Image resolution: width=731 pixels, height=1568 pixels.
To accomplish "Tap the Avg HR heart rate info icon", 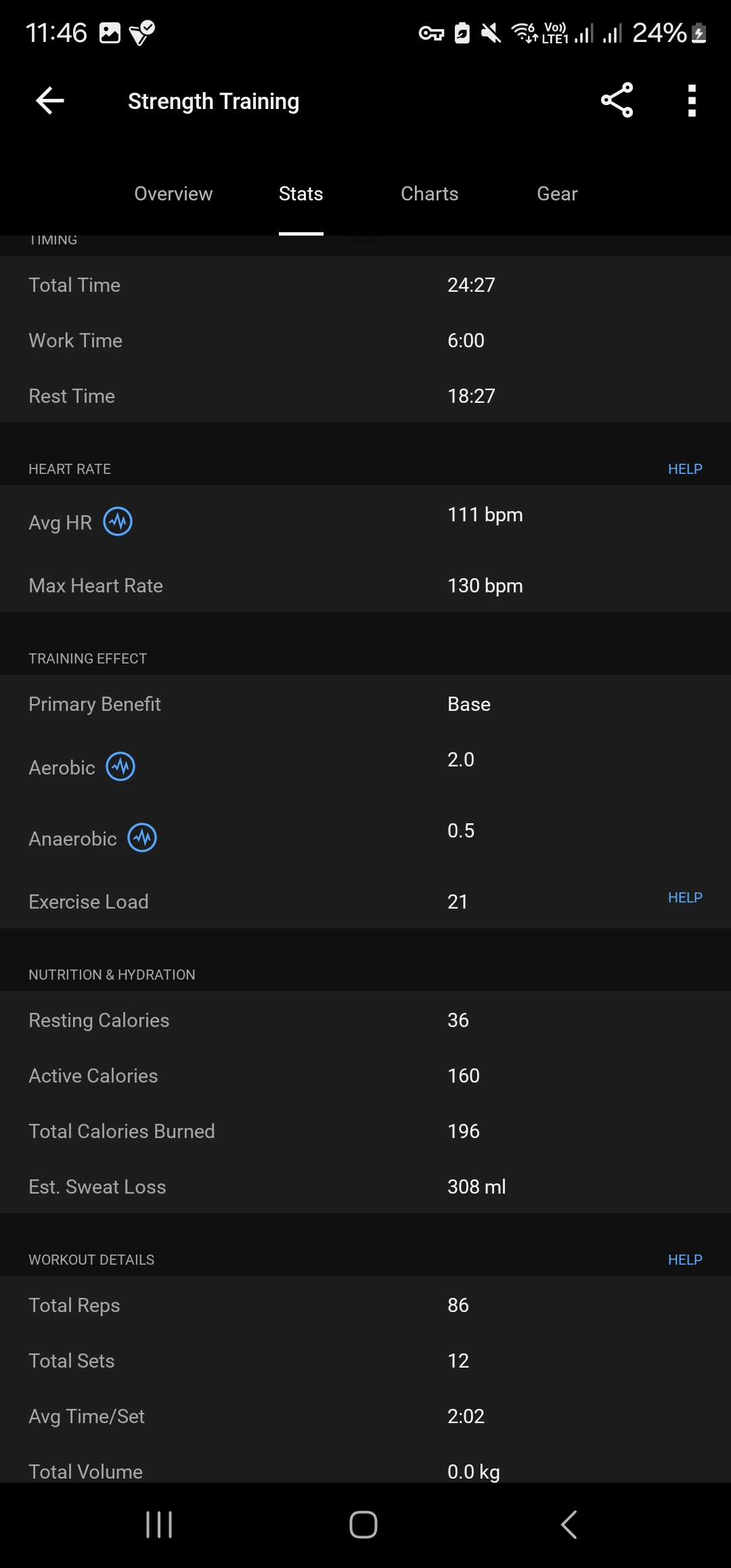I will (x=116, y=521).
